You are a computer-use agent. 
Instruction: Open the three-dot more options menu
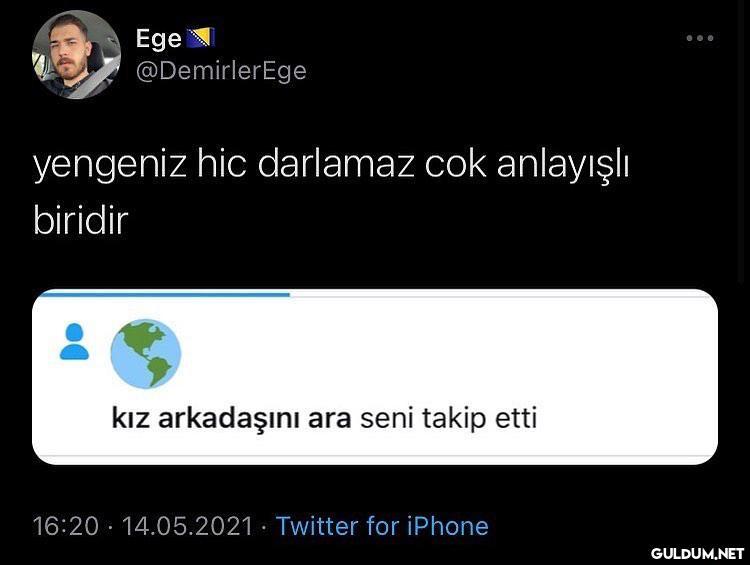click(x=700, y=38)
